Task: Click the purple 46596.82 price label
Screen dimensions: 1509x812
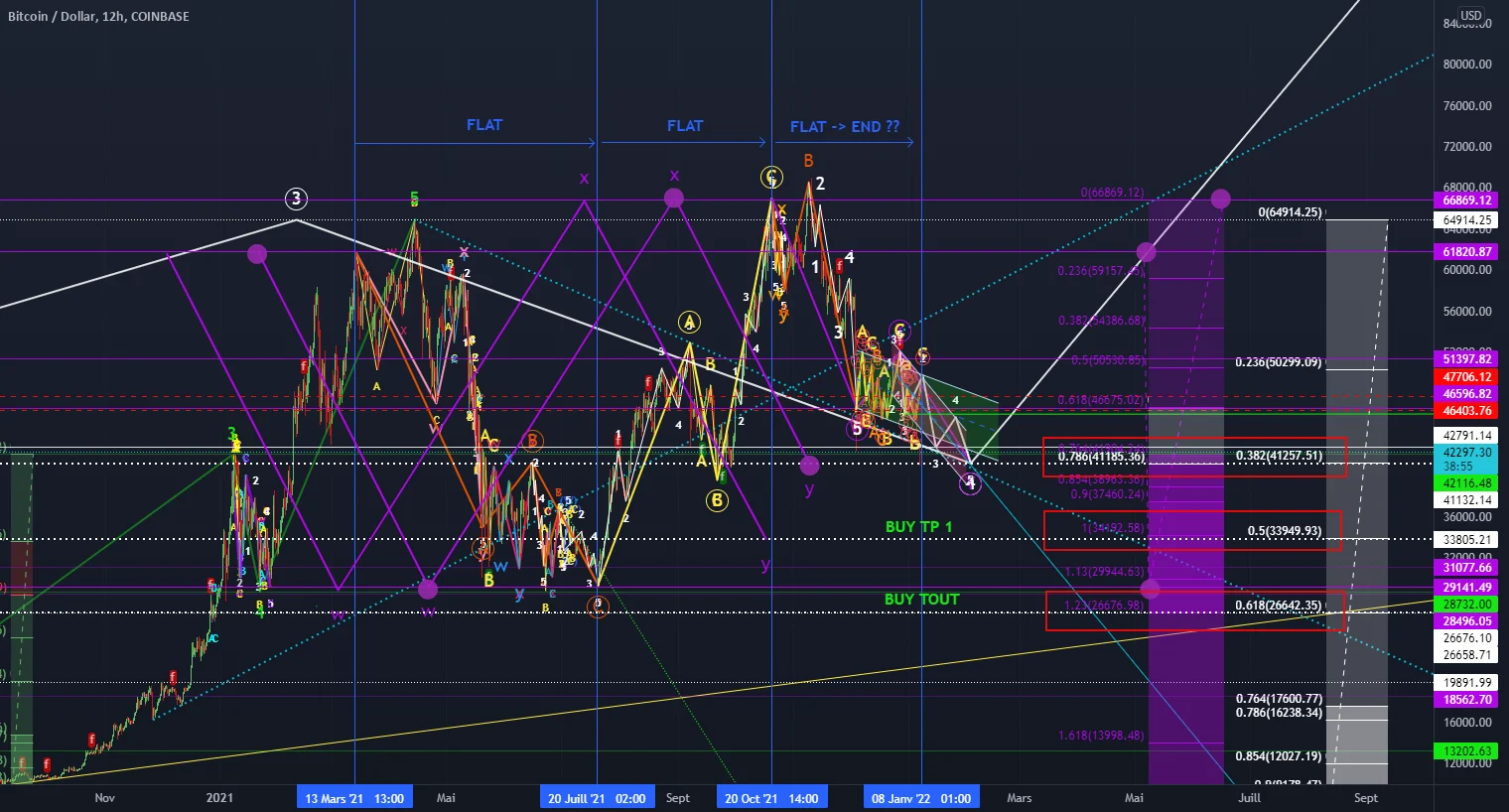Action: (1467, 394)
